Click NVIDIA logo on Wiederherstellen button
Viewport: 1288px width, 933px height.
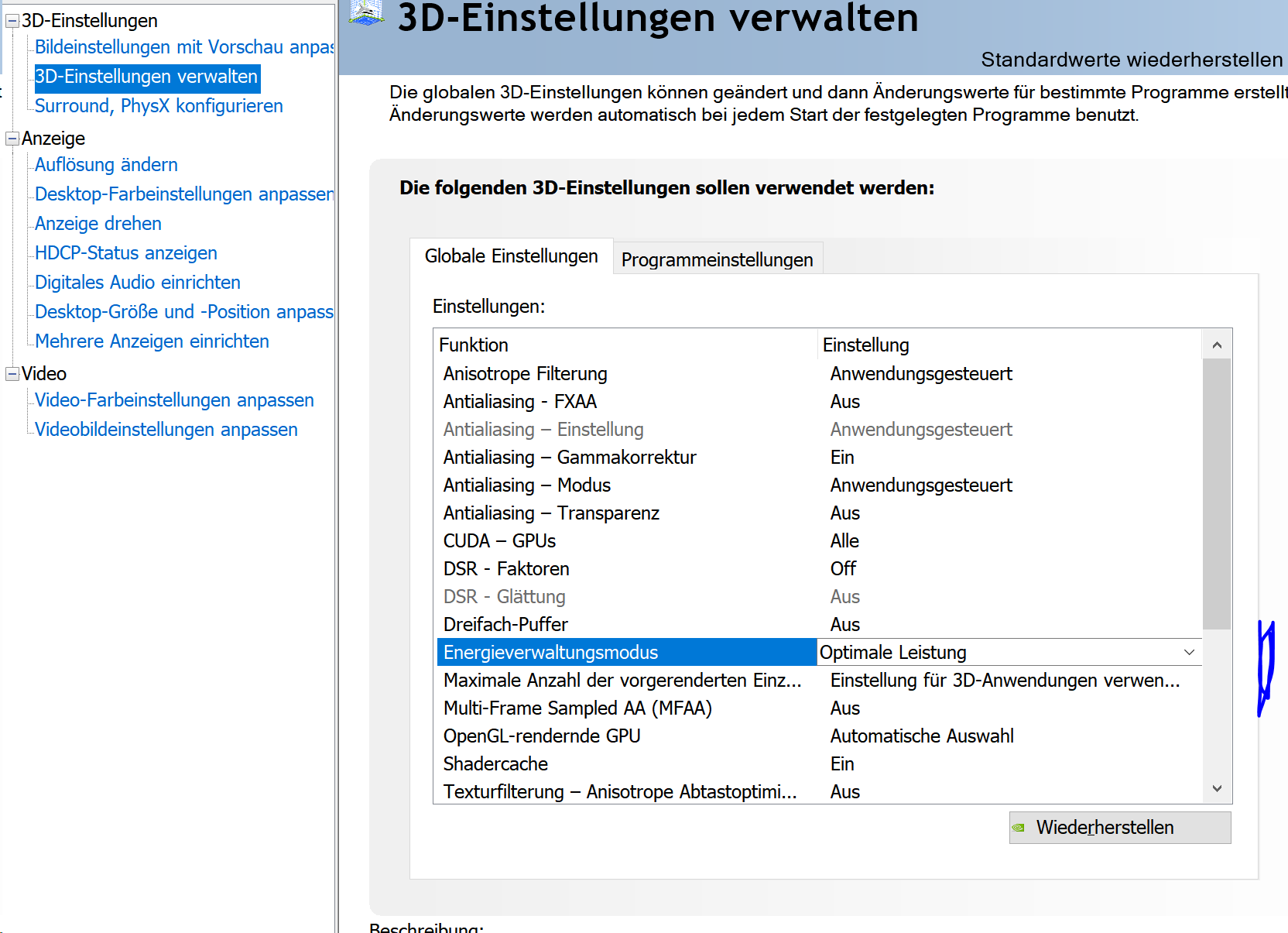tap(1019, 828)
